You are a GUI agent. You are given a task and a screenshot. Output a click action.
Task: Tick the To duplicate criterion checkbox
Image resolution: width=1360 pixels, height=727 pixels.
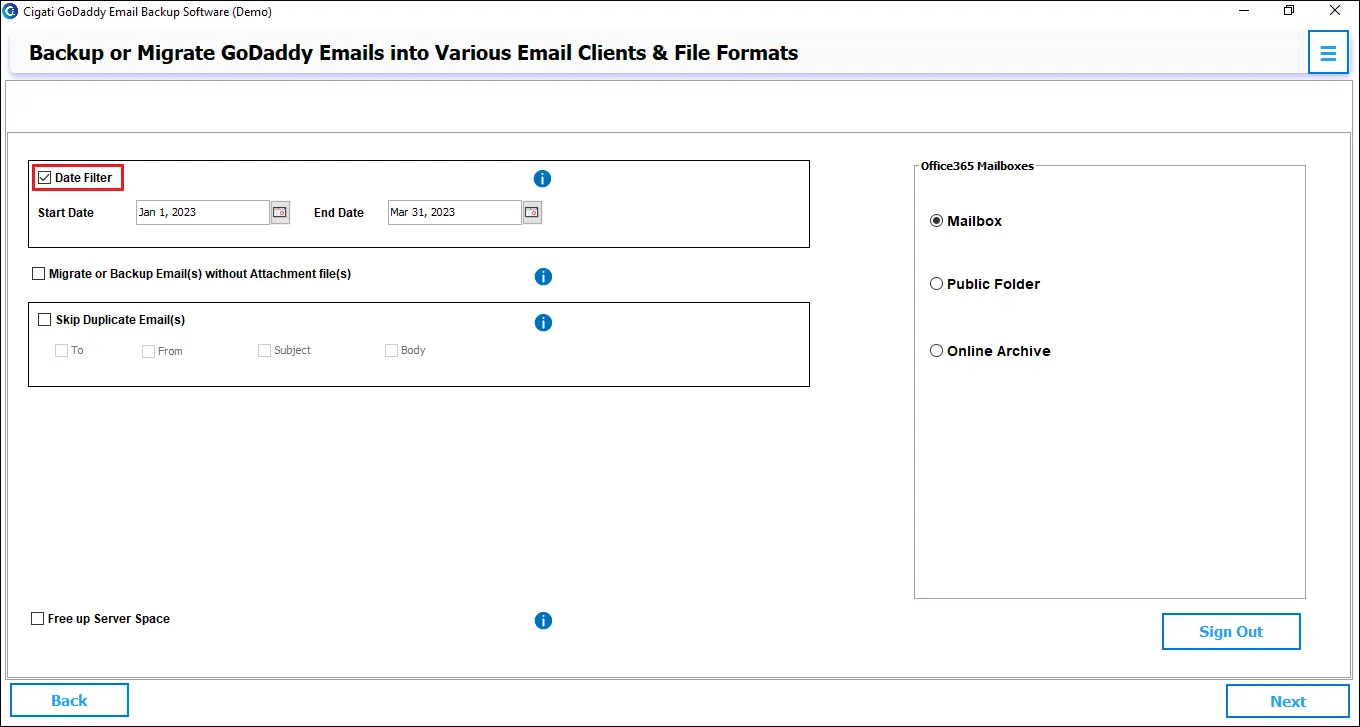coord(61,351)
